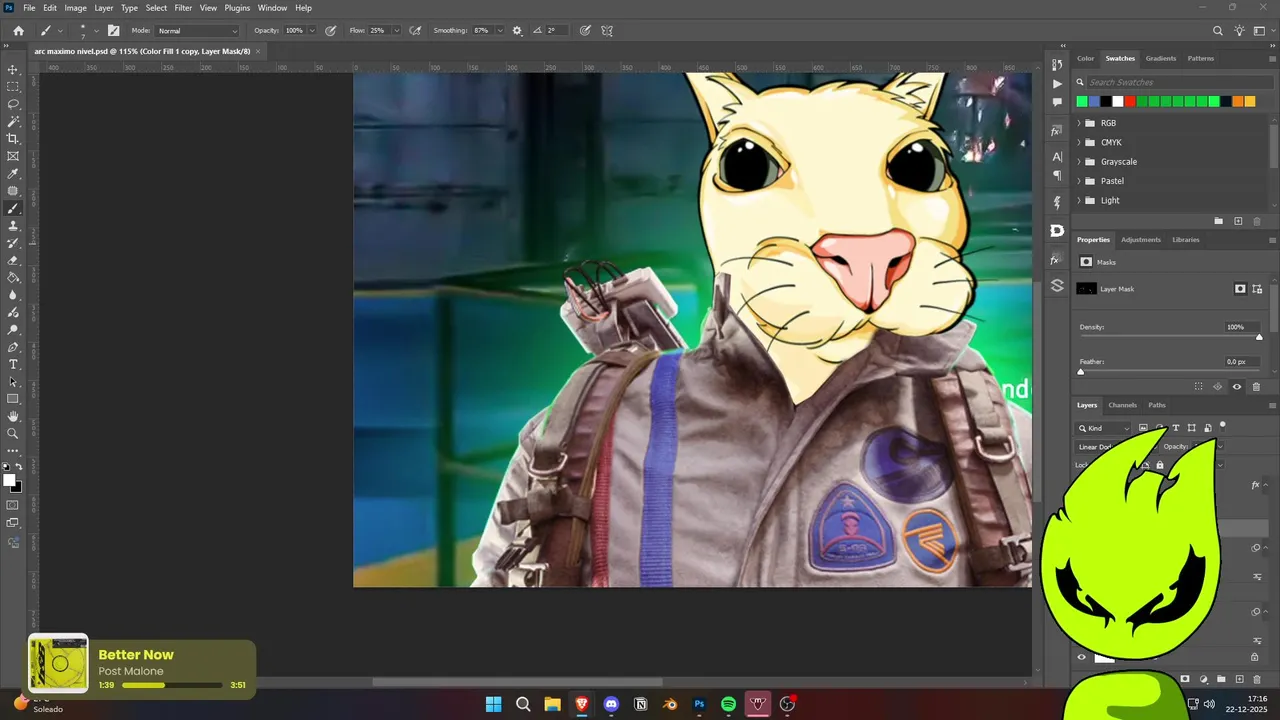Open smoothing options gear

pyautogui.click(x=517, y=31)
